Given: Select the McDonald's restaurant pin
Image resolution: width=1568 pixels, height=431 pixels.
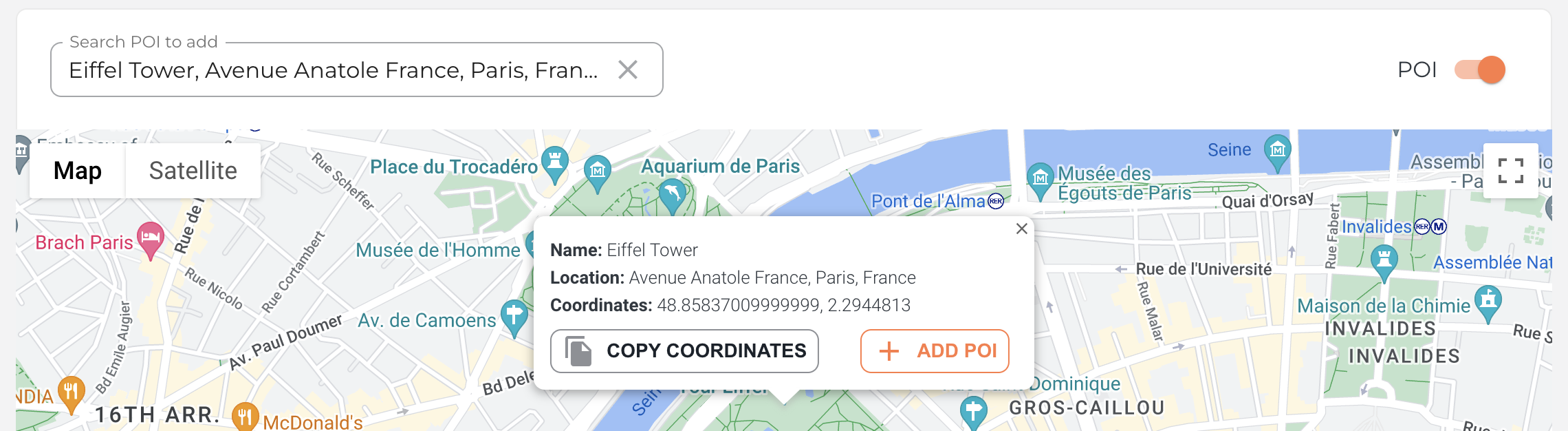Looking at the screenshot, I should [245, 417].
